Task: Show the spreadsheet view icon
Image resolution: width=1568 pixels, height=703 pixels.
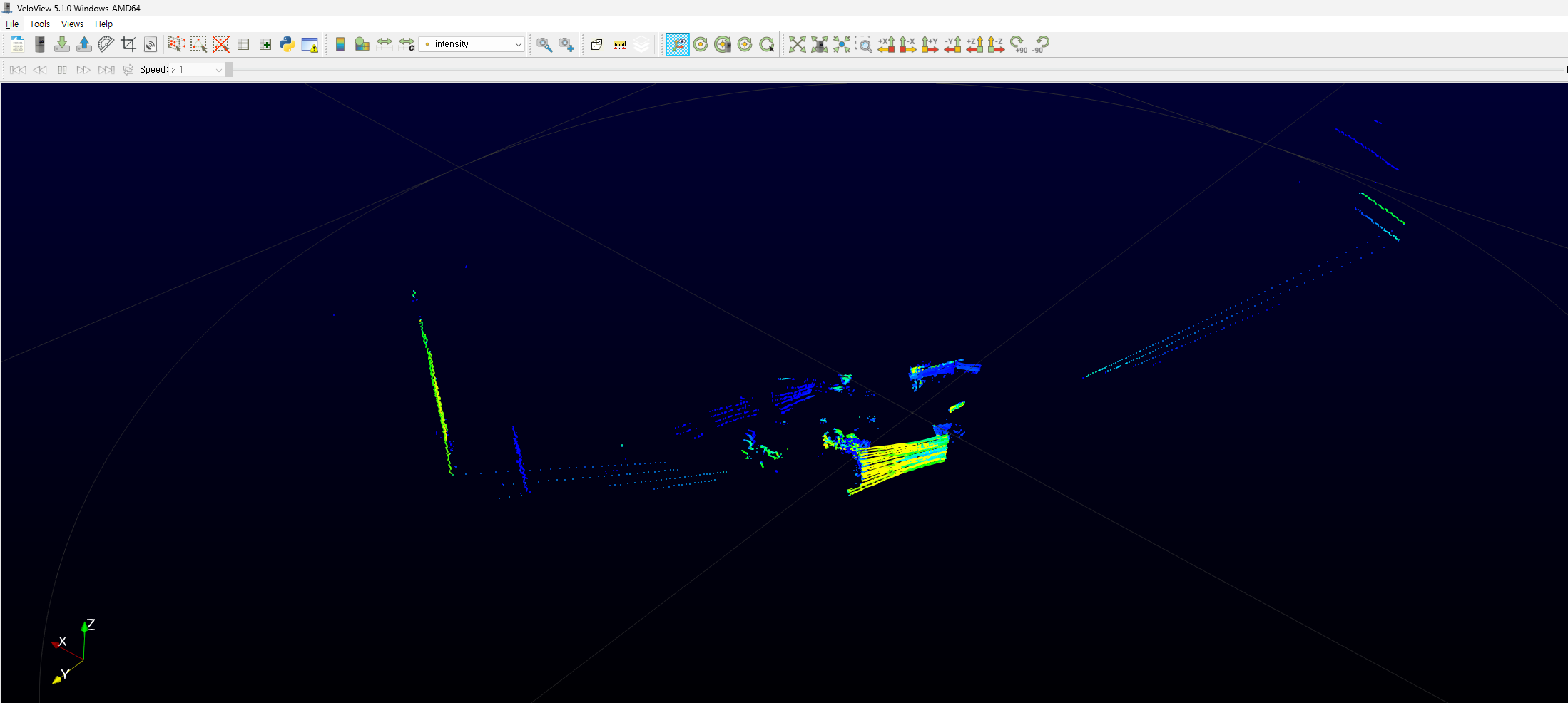Action: point(243,44)
